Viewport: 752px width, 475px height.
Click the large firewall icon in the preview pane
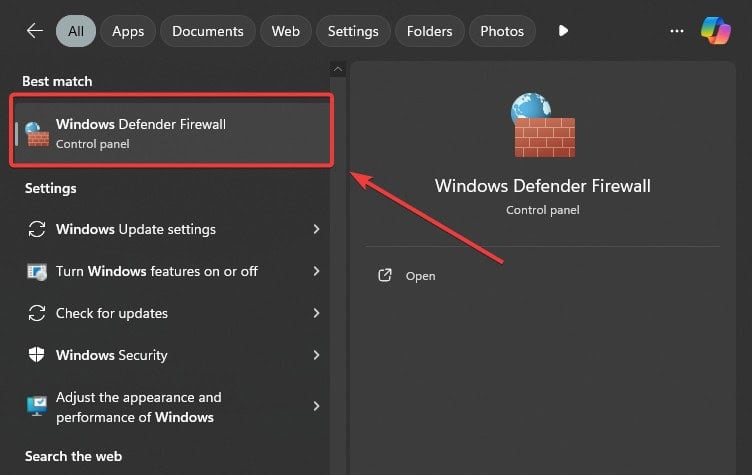[543, 125]
